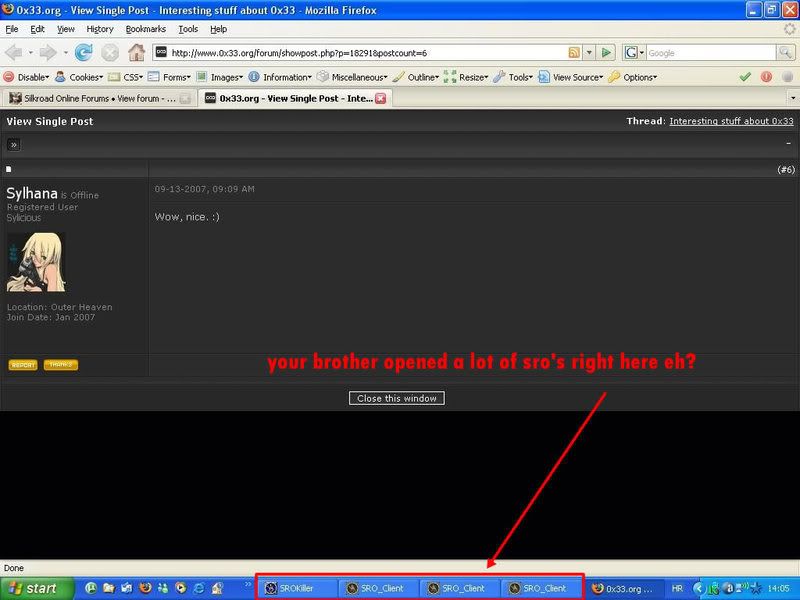This screenshot has height=600, width=800.
Task: Switch to the SROKiller taskbar window
Action: pos(297,588)
